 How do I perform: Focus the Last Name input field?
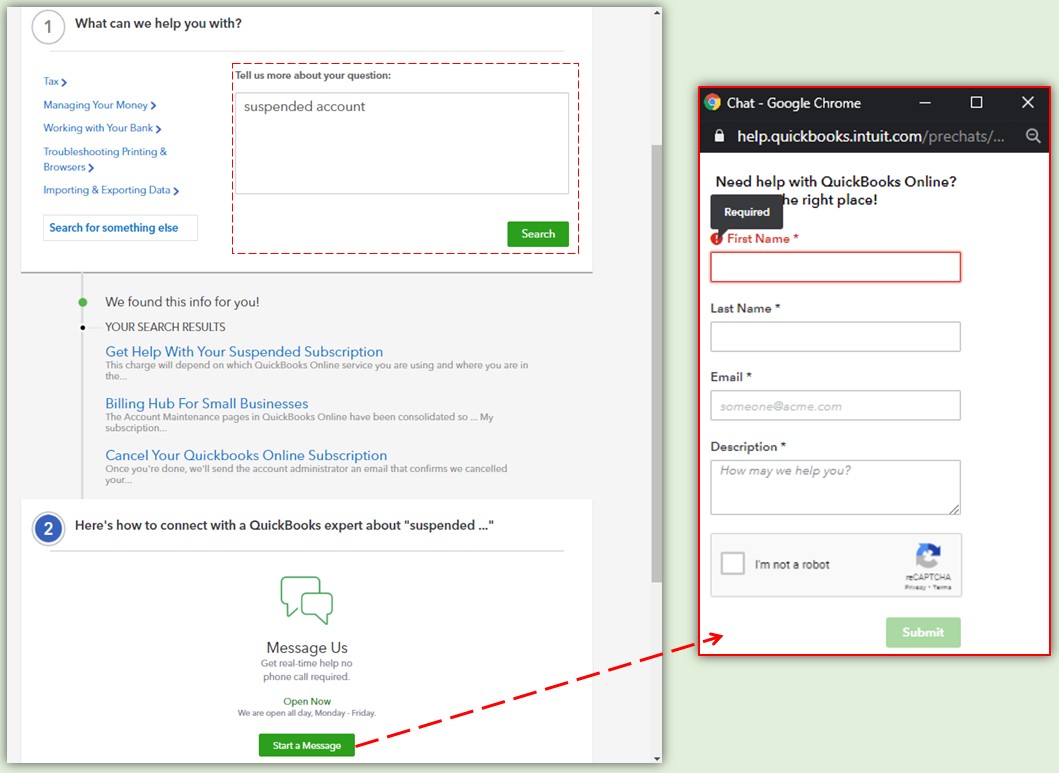click(x=835, y=336)
